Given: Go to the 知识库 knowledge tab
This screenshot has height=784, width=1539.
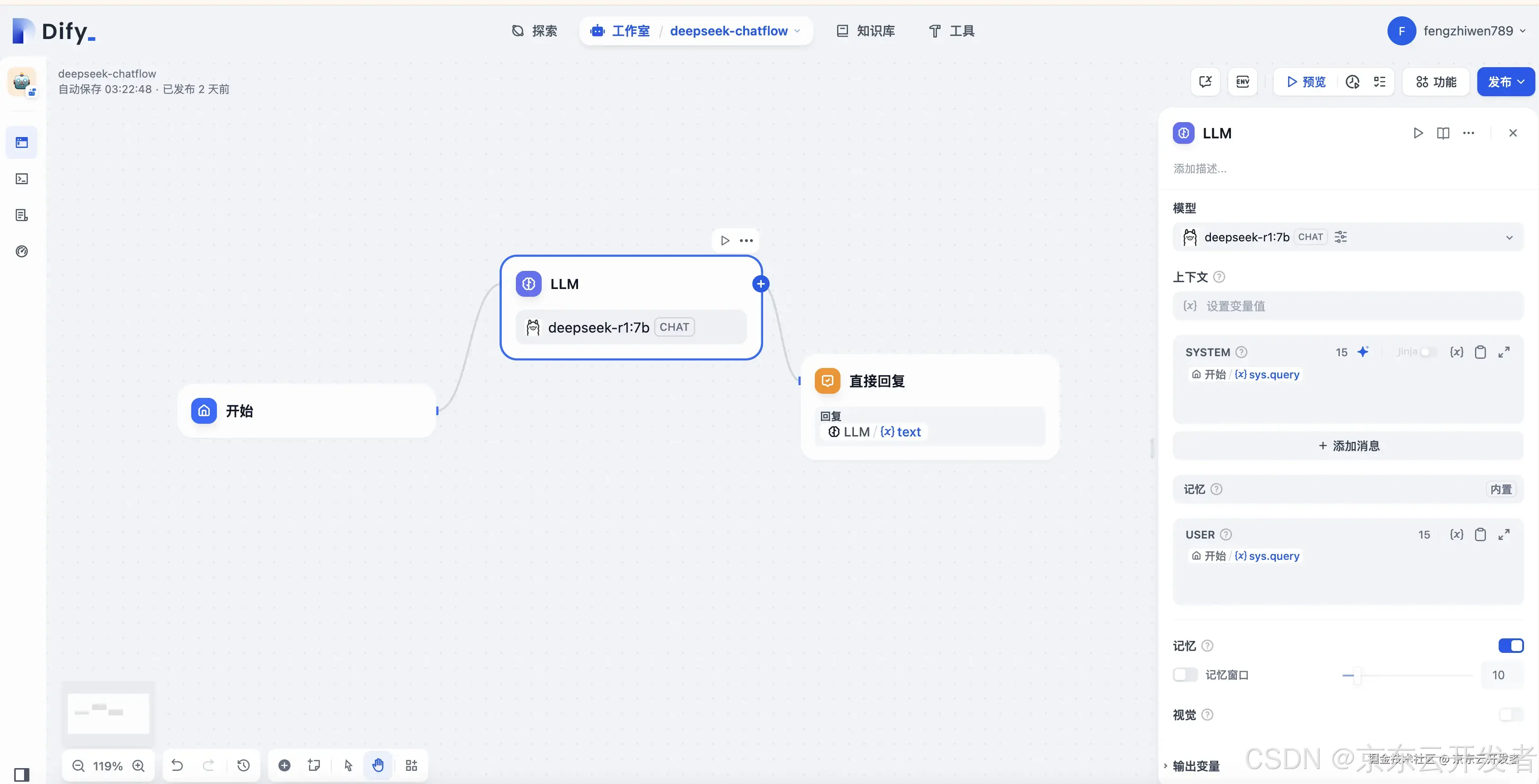Looking at the screenshot, I should coord(866,31).
